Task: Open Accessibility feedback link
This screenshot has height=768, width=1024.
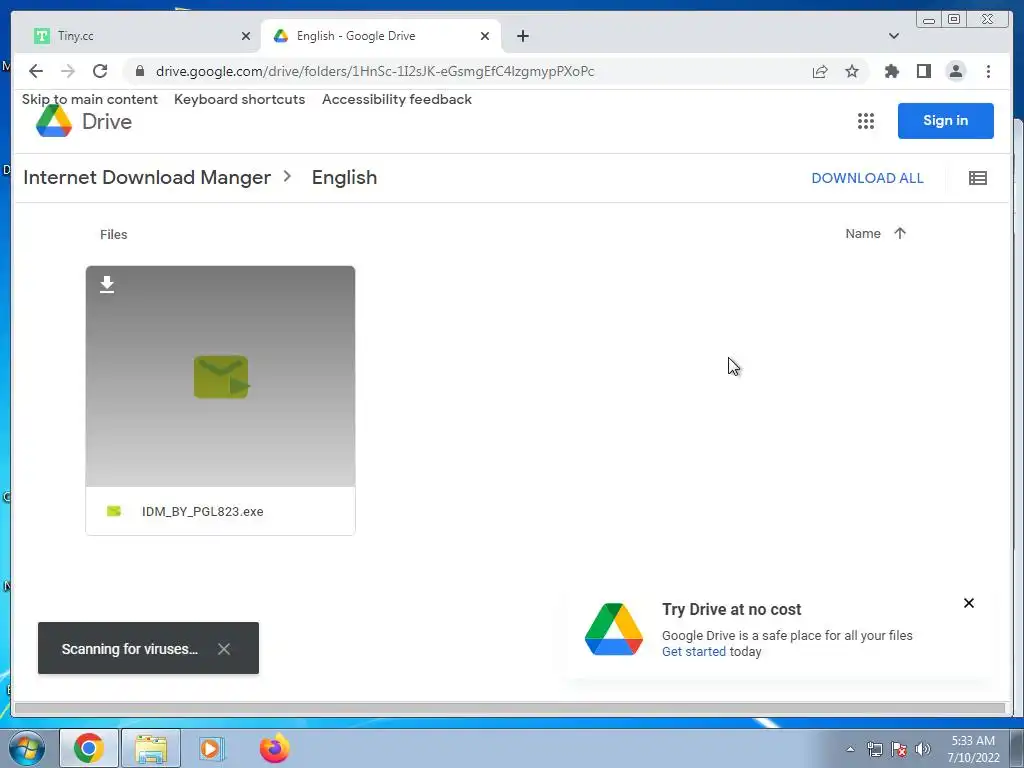Action: (396, 99)
